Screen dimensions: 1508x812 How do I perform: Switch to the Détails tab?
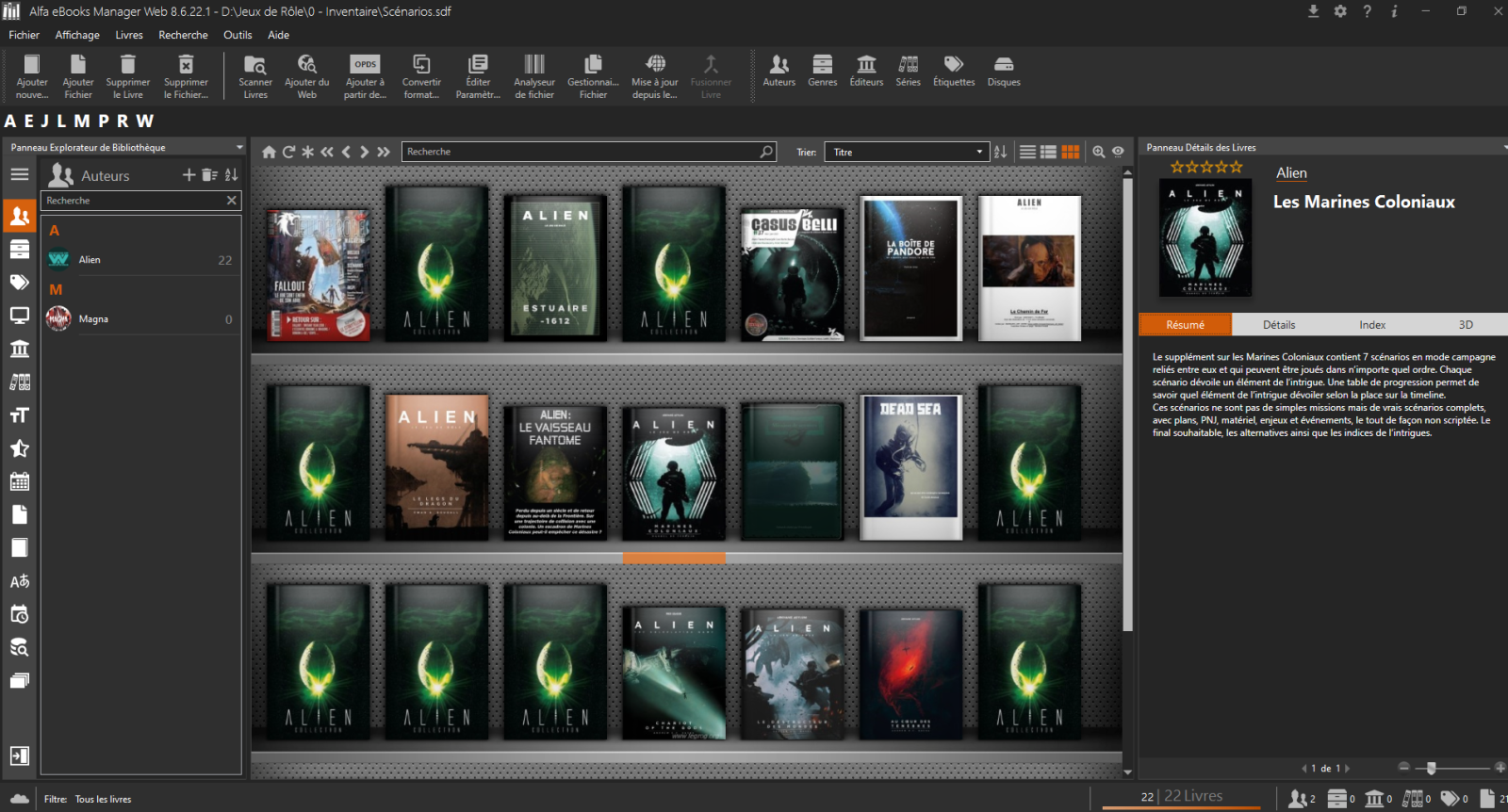[x=1279, y=325]
